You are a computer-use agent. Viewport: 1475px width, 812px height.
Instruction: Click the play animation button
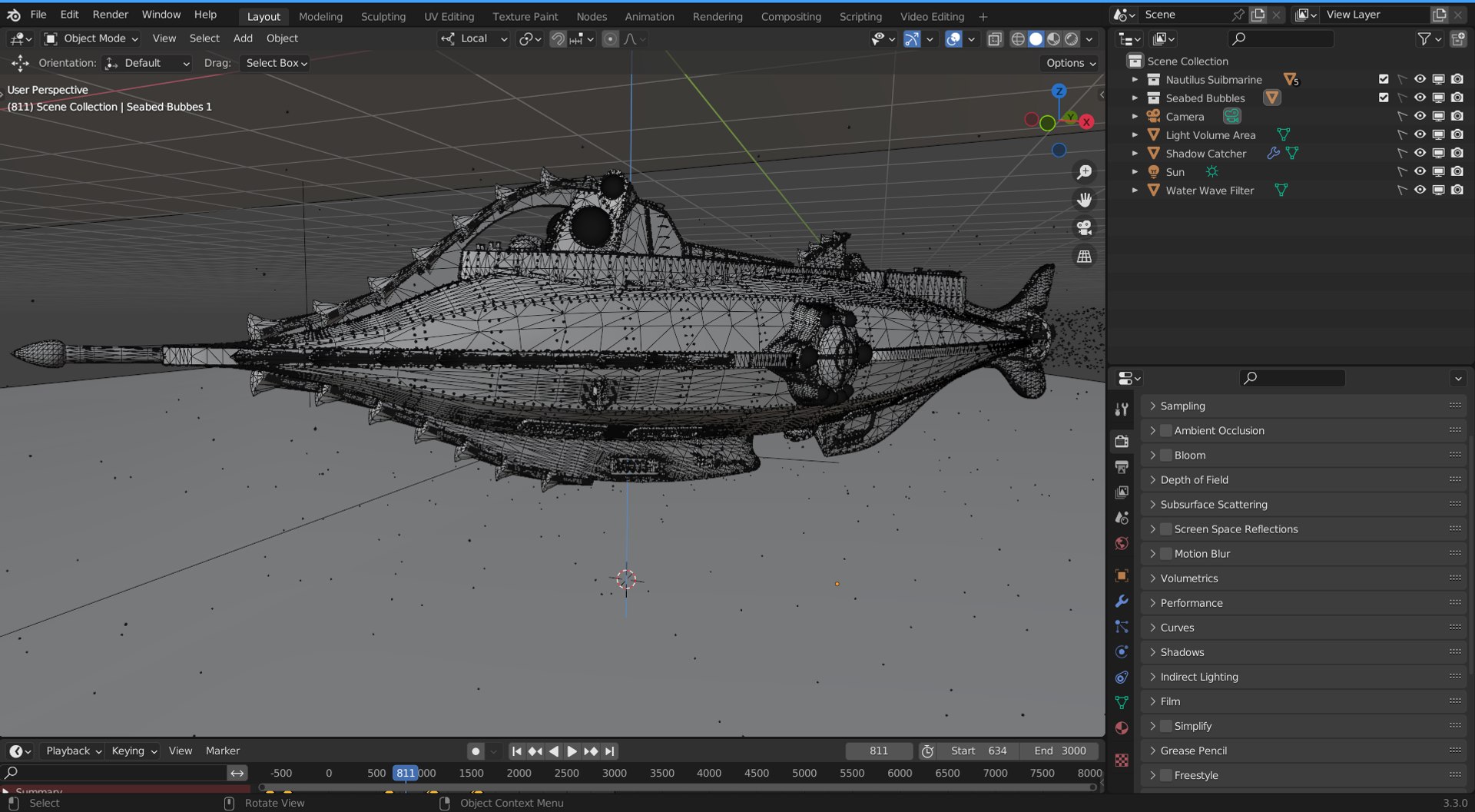572,751
